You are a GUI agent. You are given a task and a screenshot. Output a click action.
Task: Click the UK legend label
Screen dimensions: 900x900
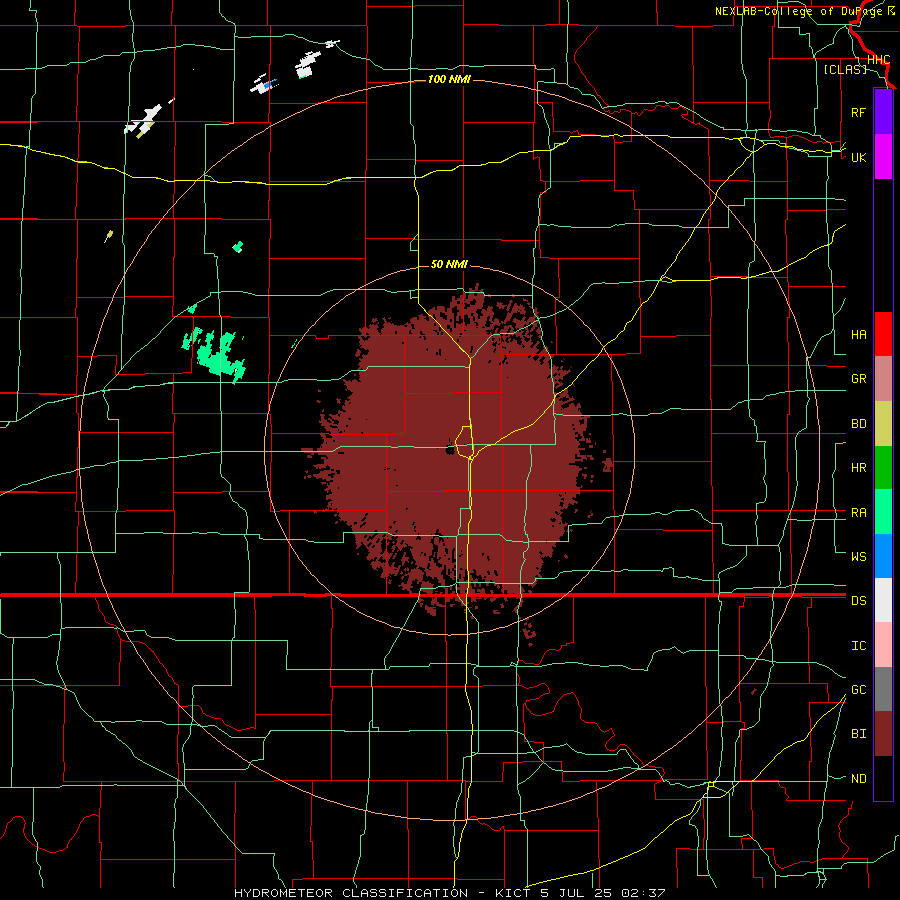pyautogui.click(x=858, y=157)
